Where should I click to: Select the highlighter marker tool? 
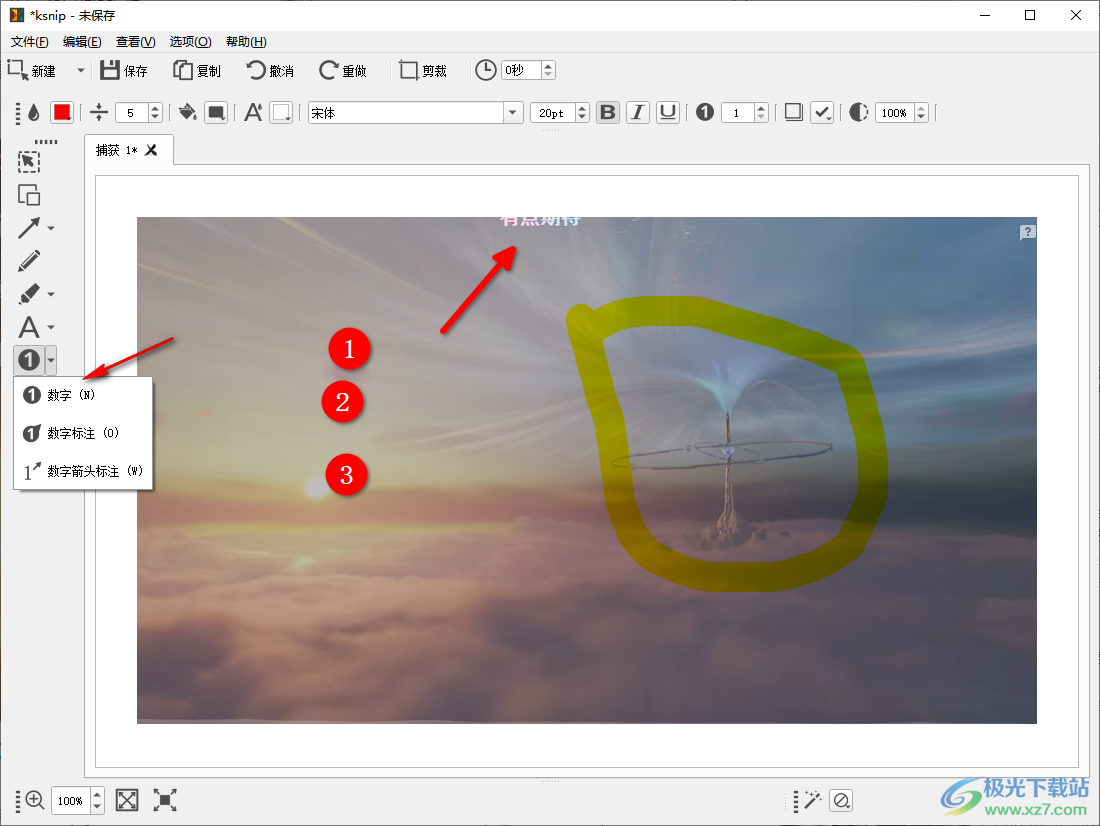coord(29,294)
